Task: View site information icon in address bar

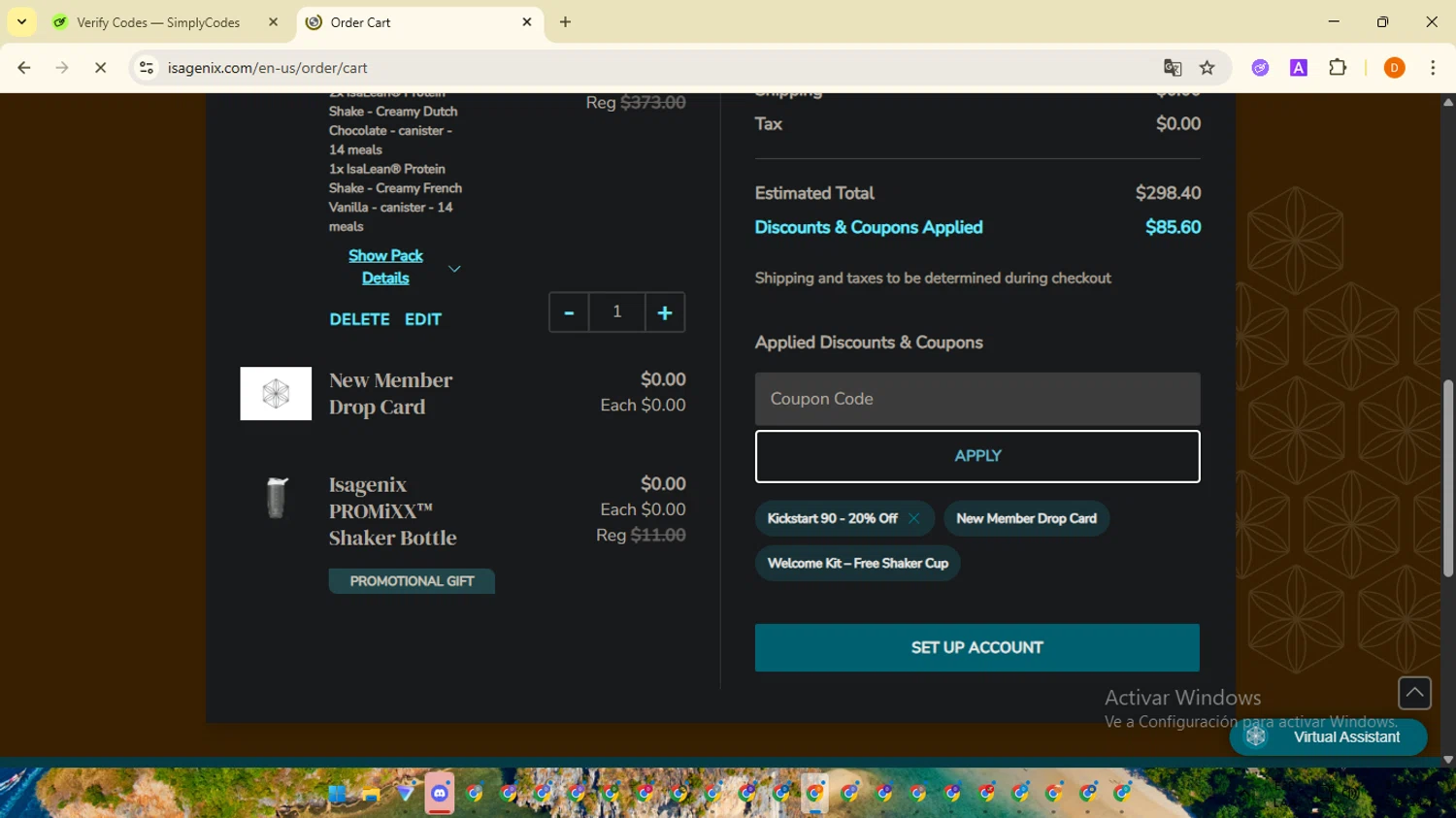Action: point(147,68)
